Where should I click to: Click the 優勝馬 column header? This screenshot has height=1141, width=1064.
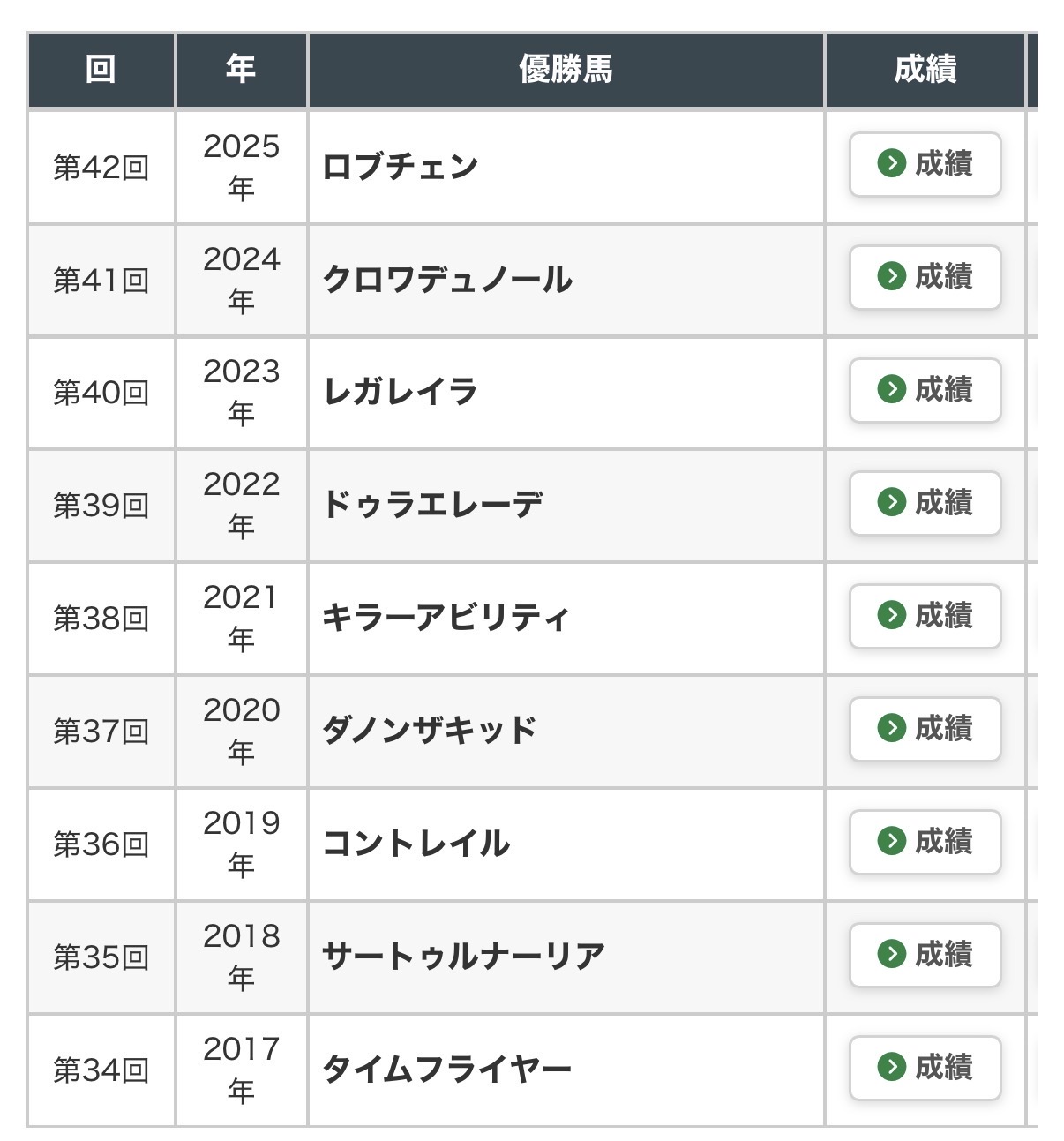[566, 70]
